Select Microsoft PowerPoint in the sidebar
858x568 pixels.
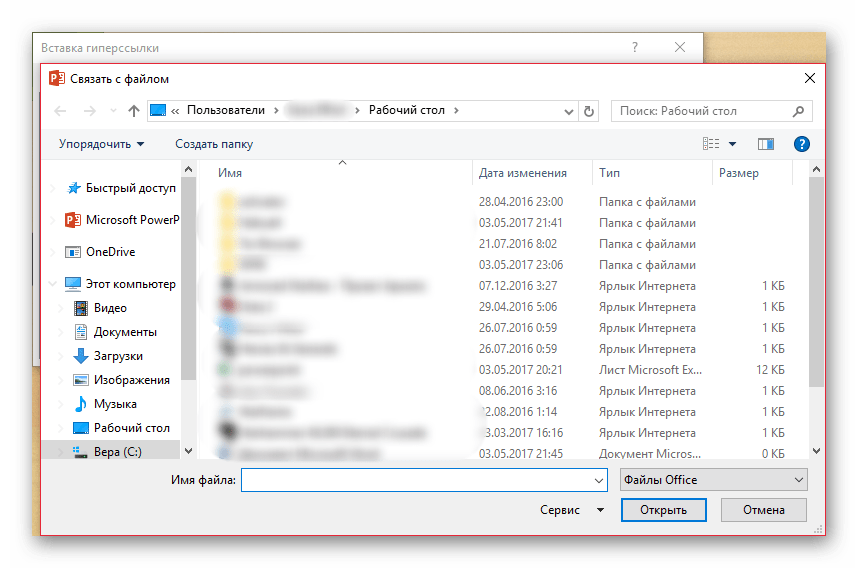130,220
